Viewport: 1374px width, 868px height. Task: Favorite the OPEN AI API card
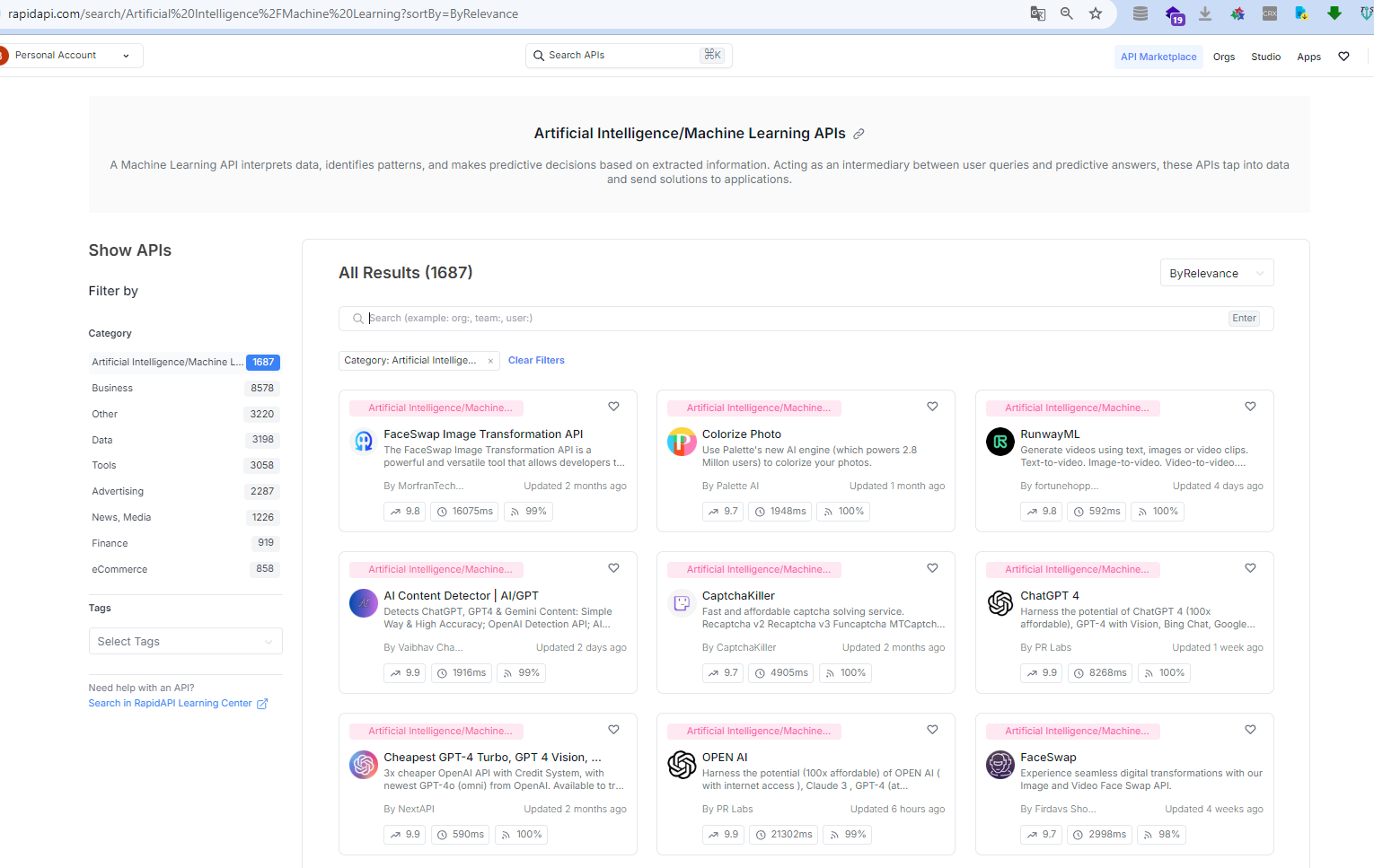[932, 730]
